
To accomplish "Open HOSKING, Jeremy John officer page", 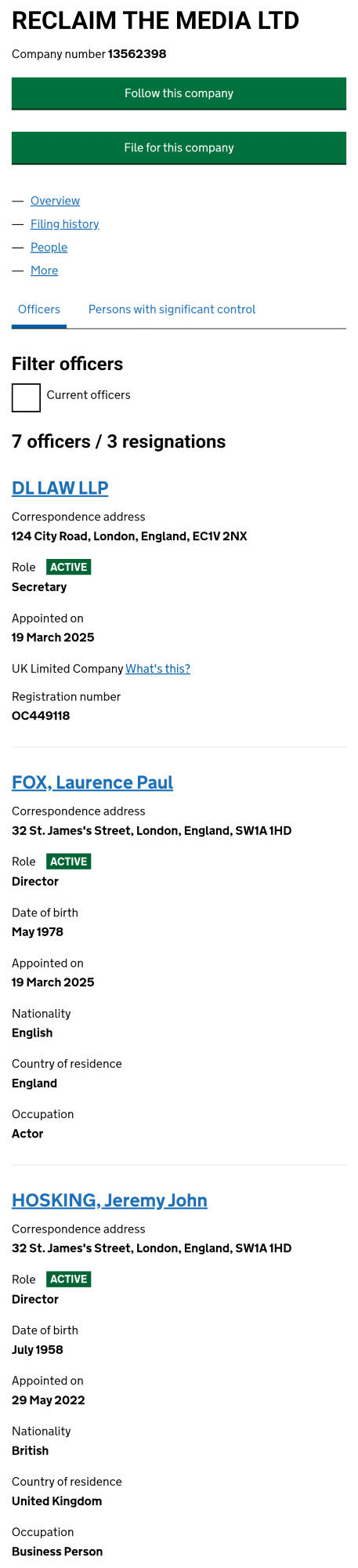I will (110, 1200).
